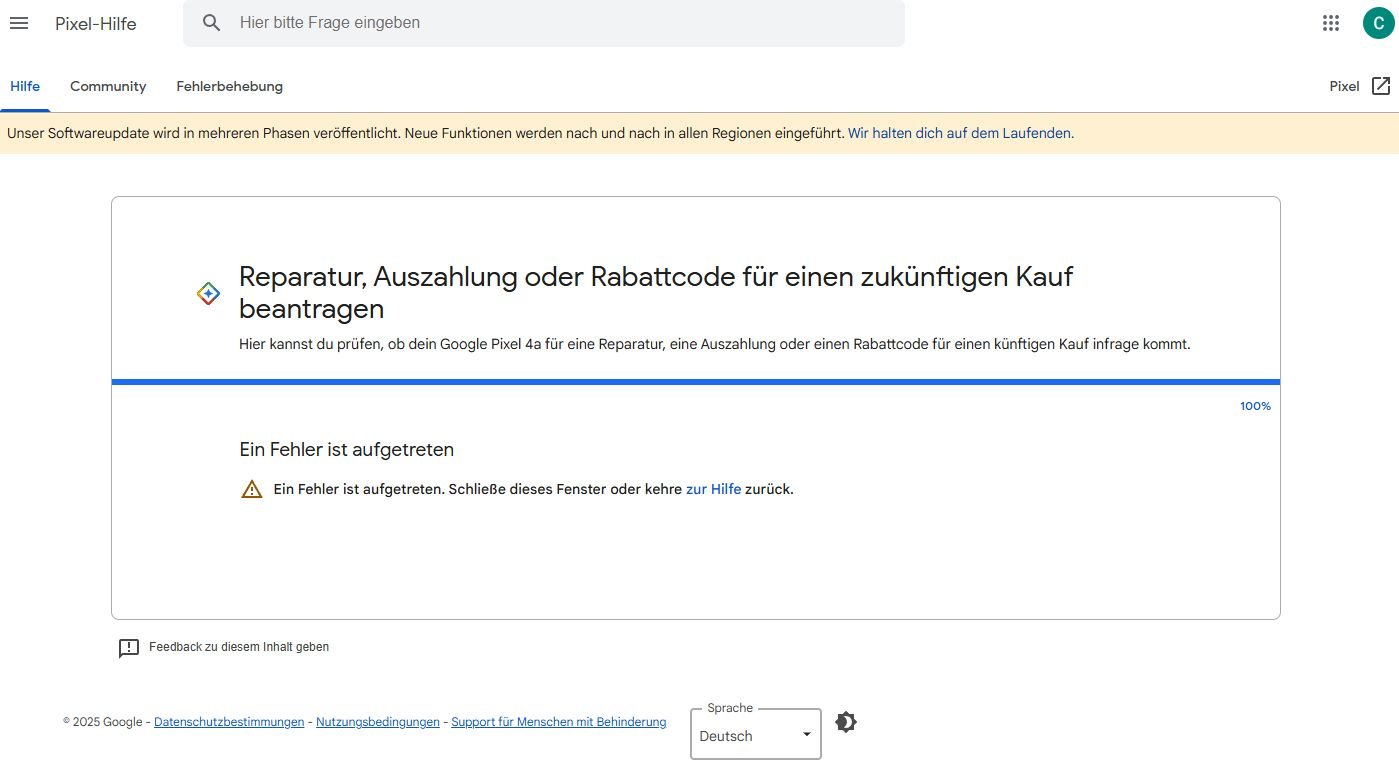
Task: Click the blue 100% progress bar
Action: pyautogui.click(x=695, y=382)
